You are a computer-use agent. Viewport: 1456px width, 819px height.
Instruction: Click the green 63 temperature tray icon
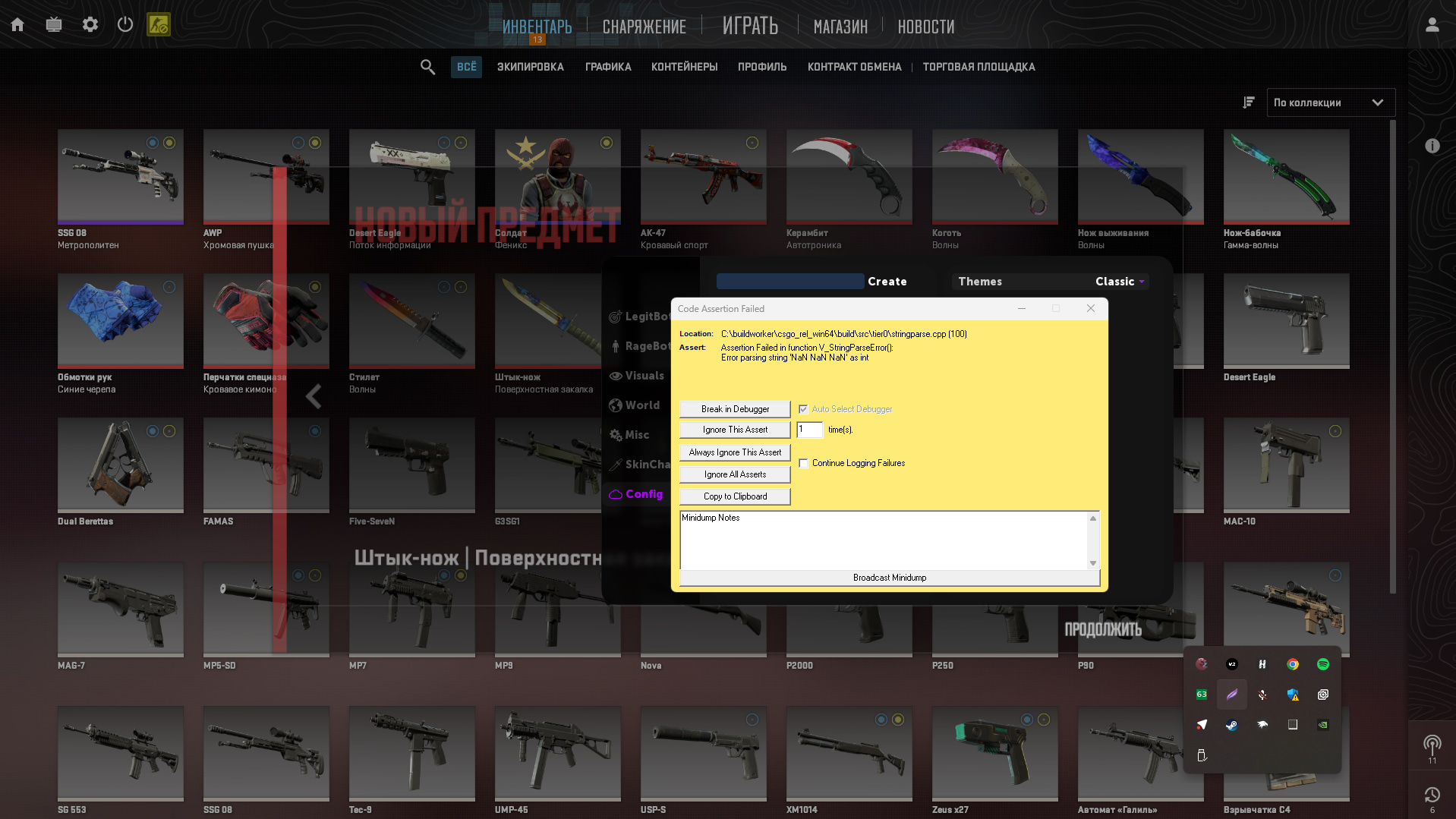(1201, 695)
